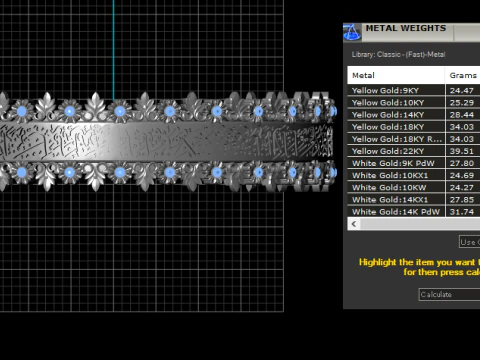Click the 27.80 grams value
The width and height of the screenshot is (480, 360).
(462, 163)
